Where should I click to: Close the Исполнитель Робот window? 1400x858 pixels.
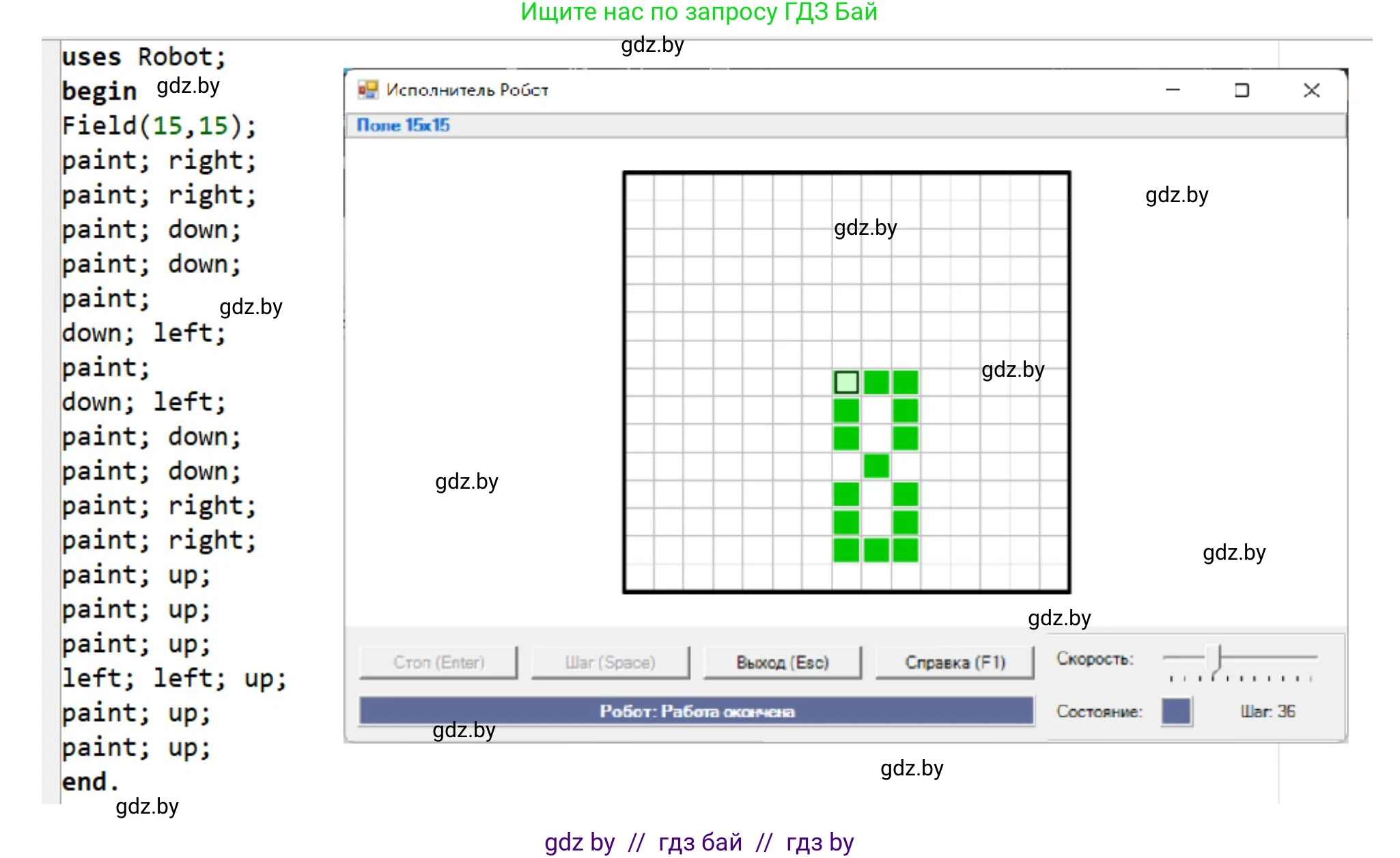[1311, 90]
